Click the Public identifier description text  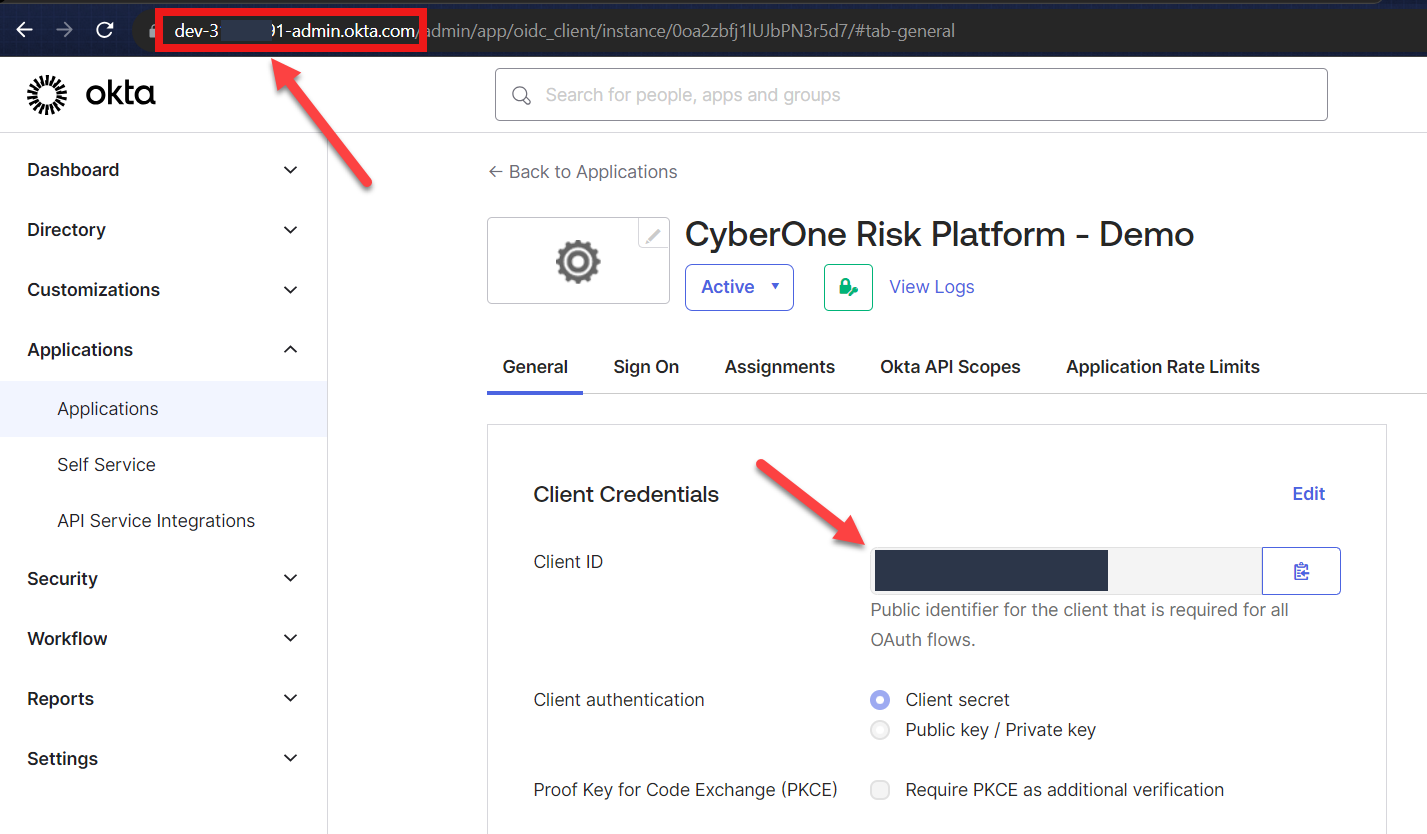1079,625
